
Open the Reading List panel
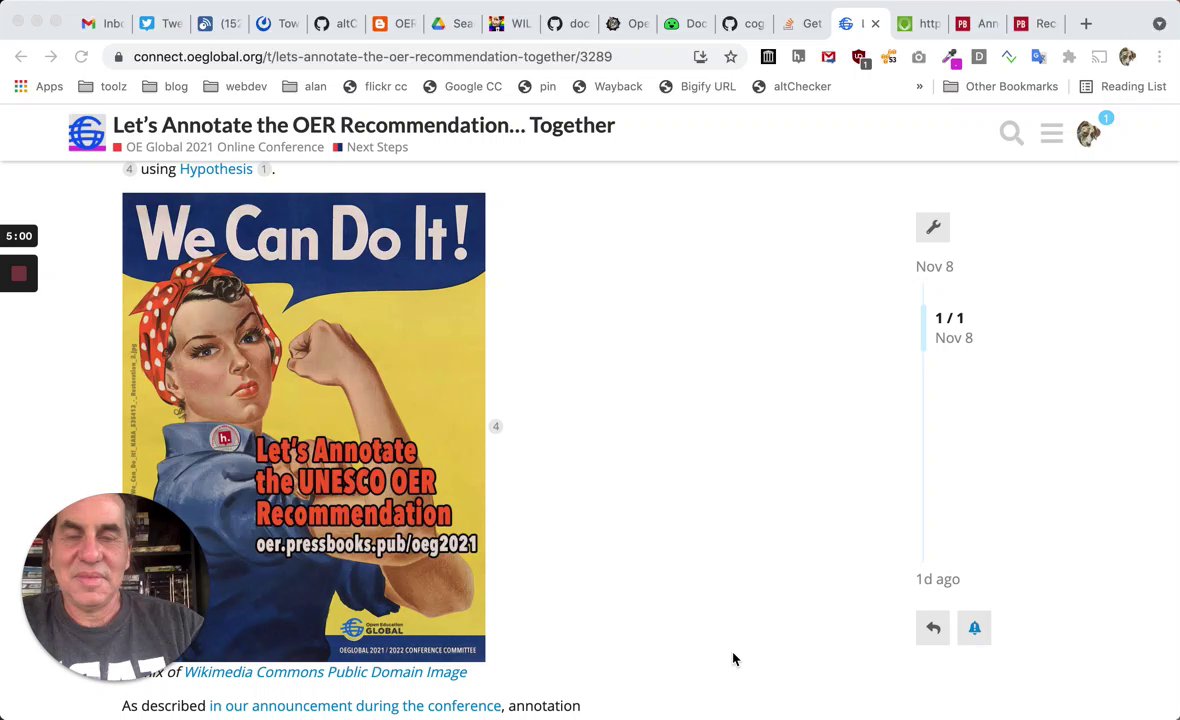pyautogui.click(x=1123, y=87)
